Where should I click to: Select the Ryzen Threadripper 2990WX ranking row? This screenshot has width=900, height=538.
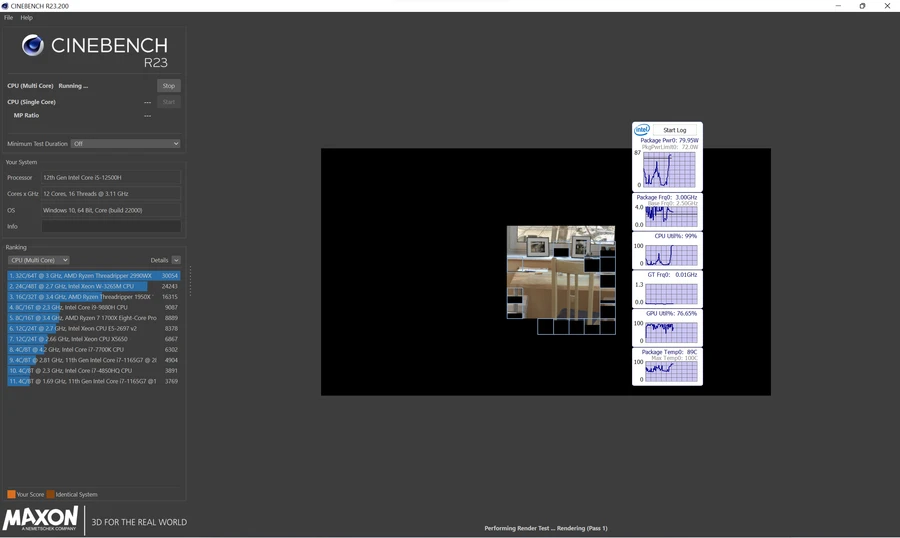point(94,276)
